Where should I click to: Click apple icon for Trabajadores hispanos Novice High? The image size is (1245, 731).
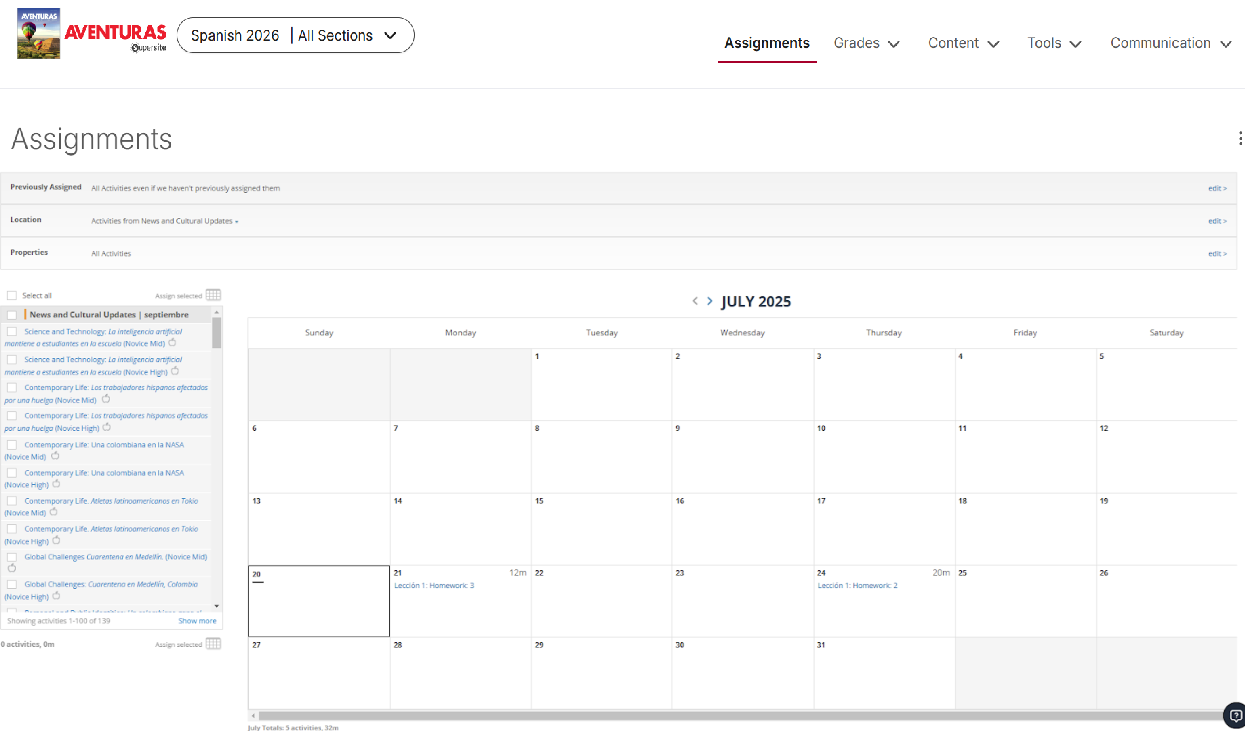pyautogui.click(x=106, y=426)
